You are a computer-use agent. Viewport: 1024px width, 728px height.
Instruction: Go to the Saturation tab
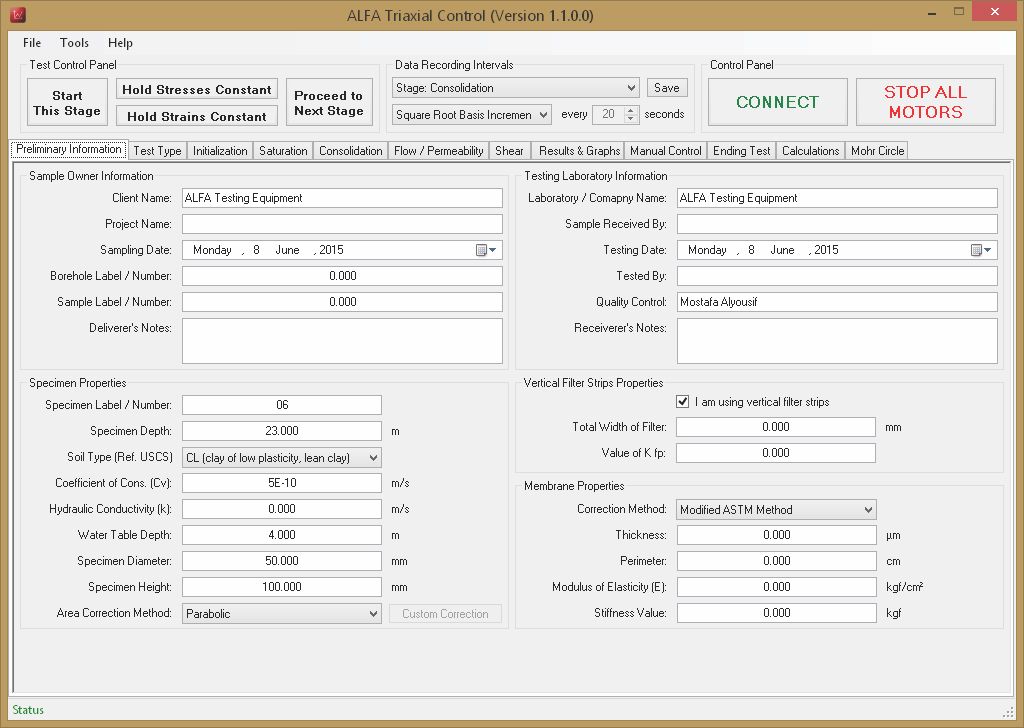283,151
